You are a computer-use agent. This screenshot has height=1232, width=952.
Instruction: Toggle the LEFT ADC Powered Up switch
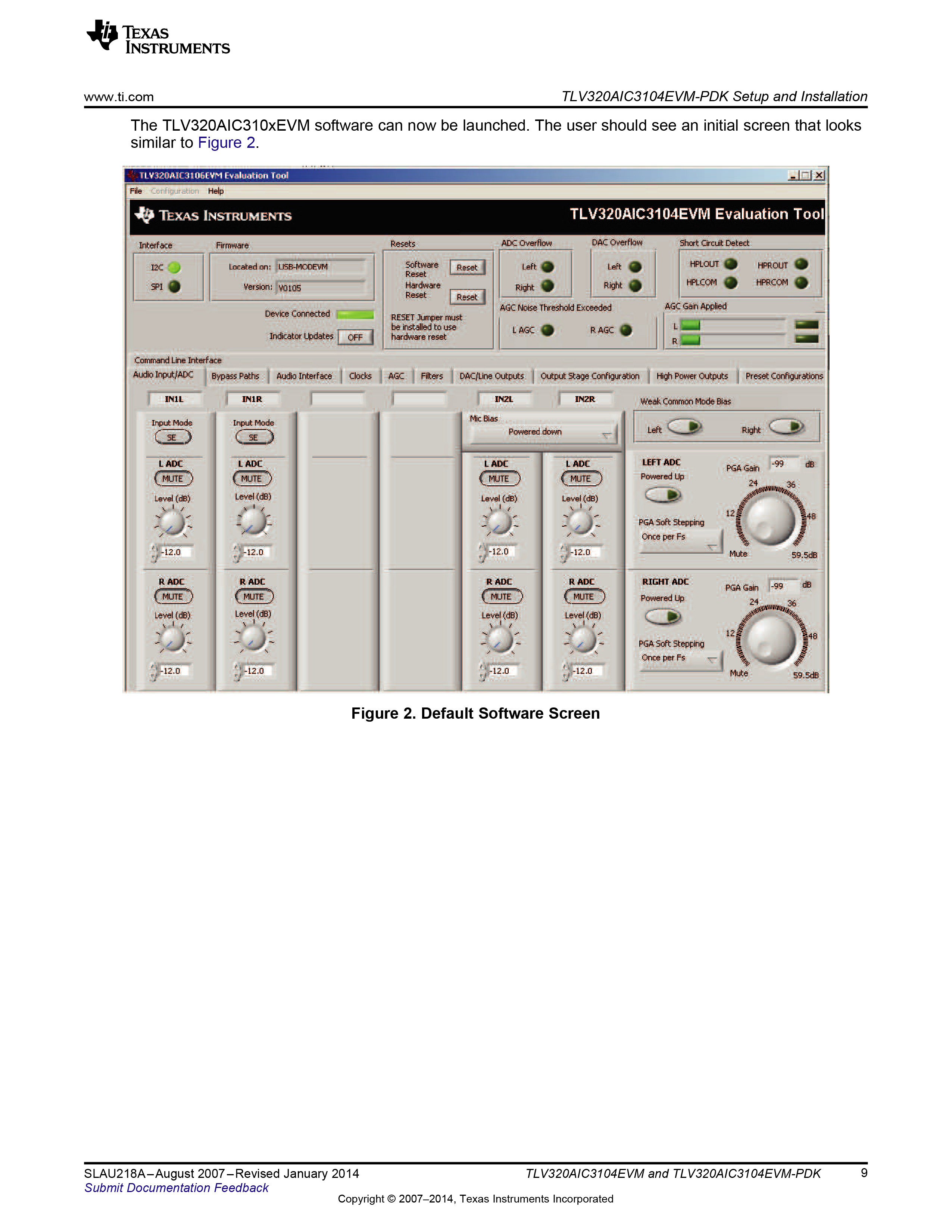tap(663, 495)
